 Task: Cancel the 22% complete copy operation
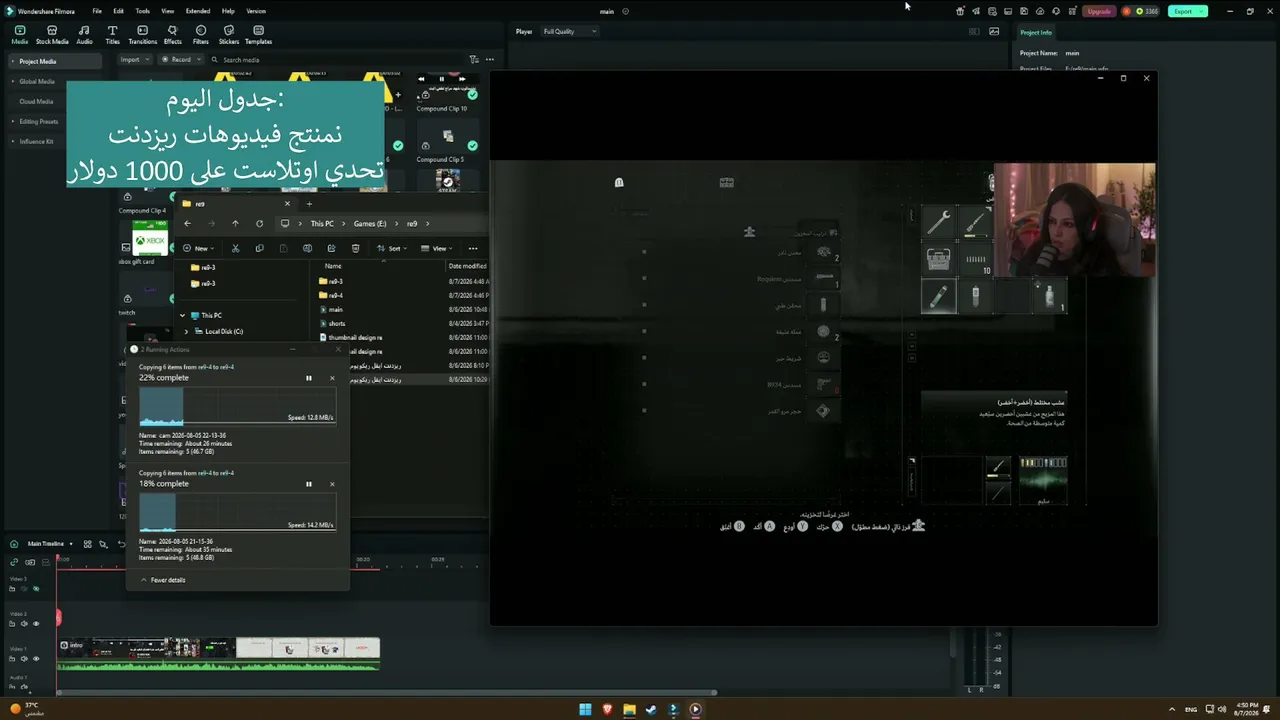[x=332, y=378]
